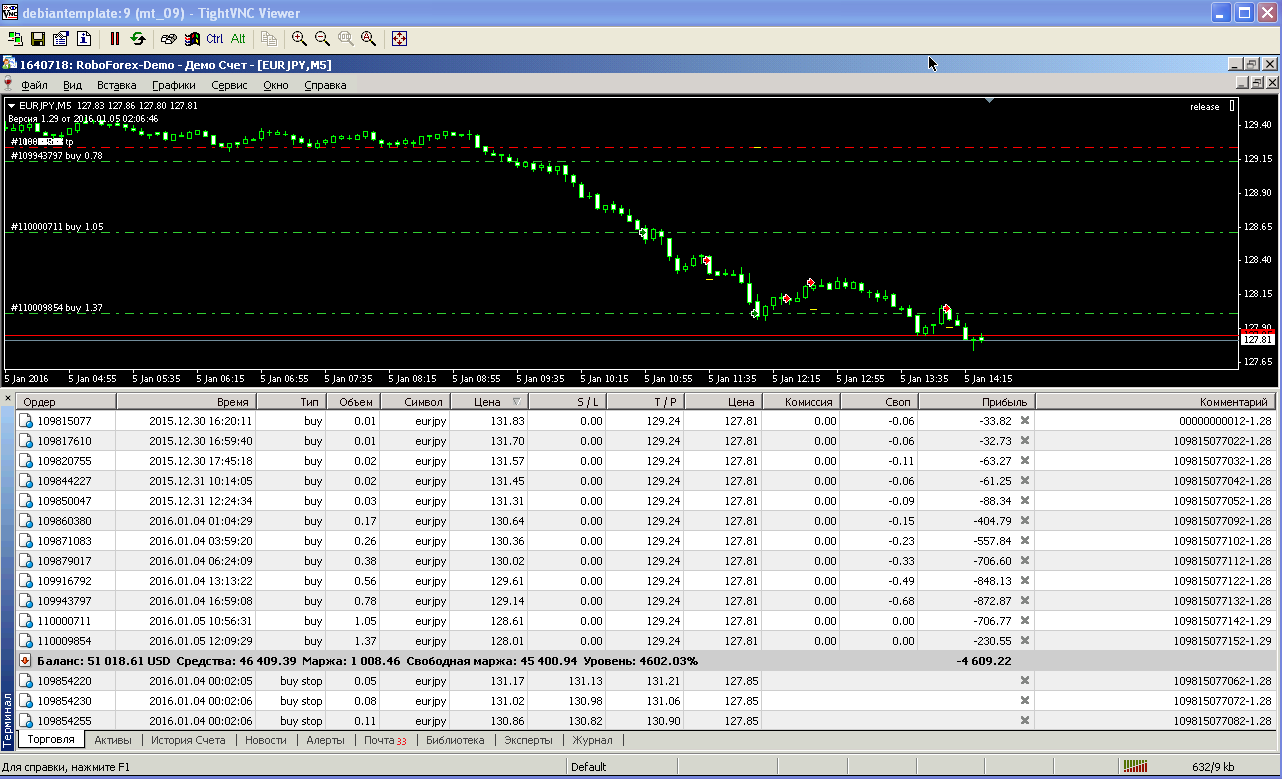The image size is (1282, 779).
Task: Click pending order icon of 109854230
Action: [27, 701]
